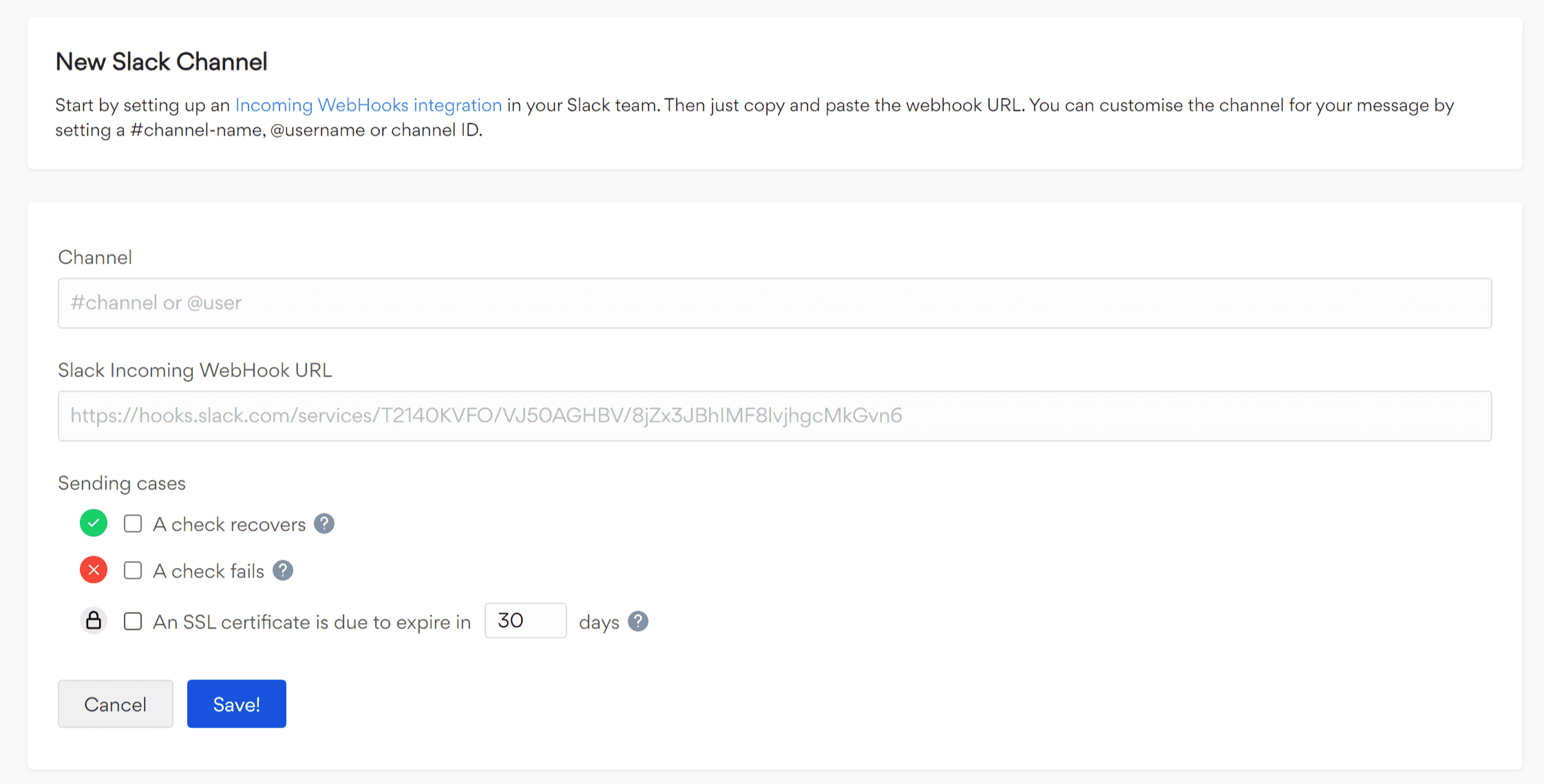Click the 'A check recovers' label text
The width and height of the screenshot is (1544, 784).
point(229,525)
